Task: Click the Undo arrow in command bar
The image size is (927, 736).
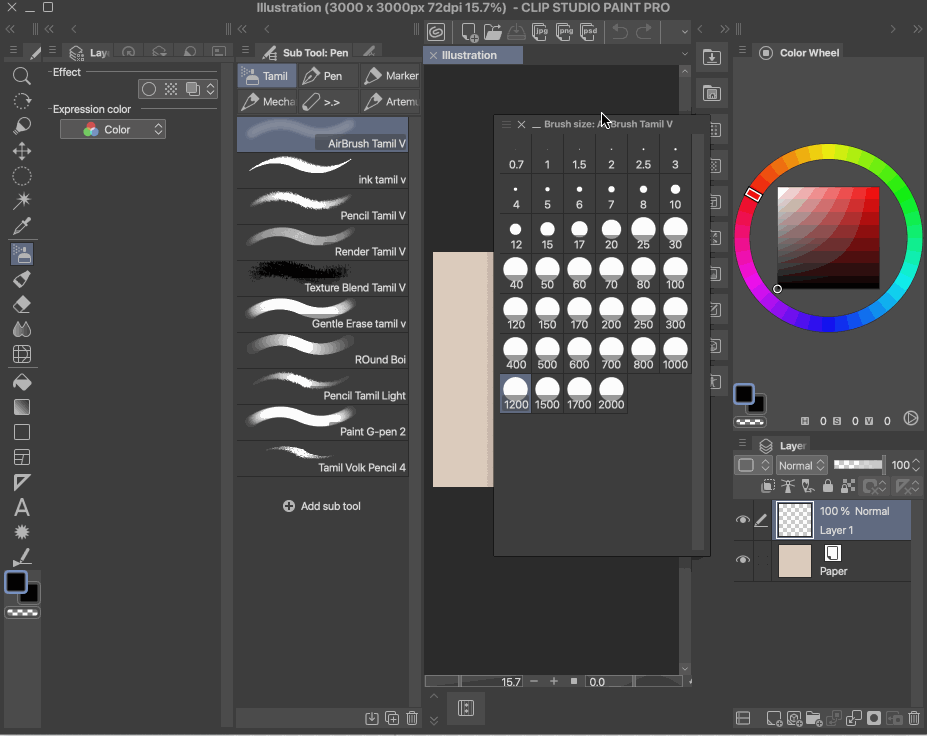Action: 620,32
